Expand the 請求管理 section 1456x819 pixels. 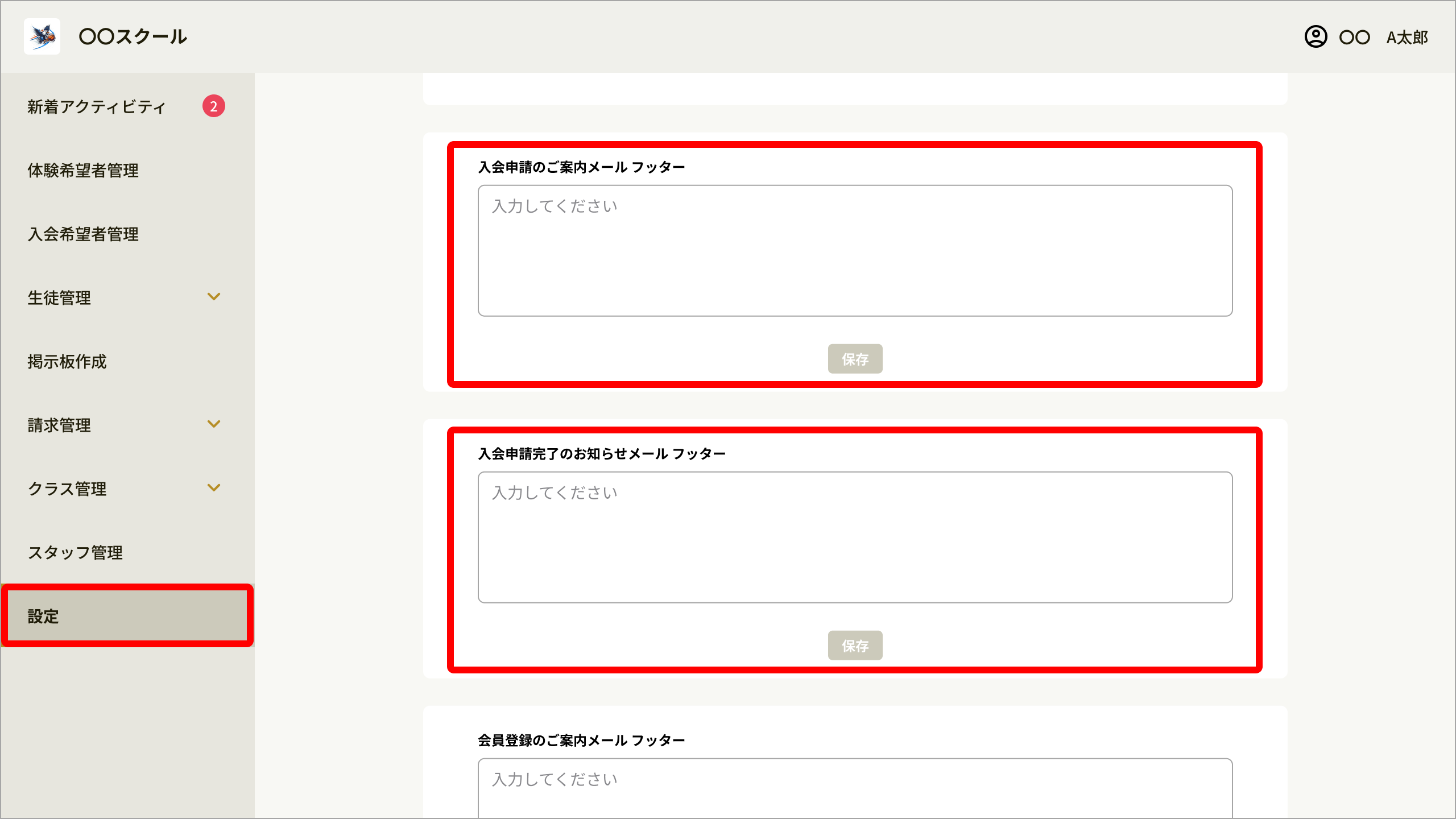214,424
